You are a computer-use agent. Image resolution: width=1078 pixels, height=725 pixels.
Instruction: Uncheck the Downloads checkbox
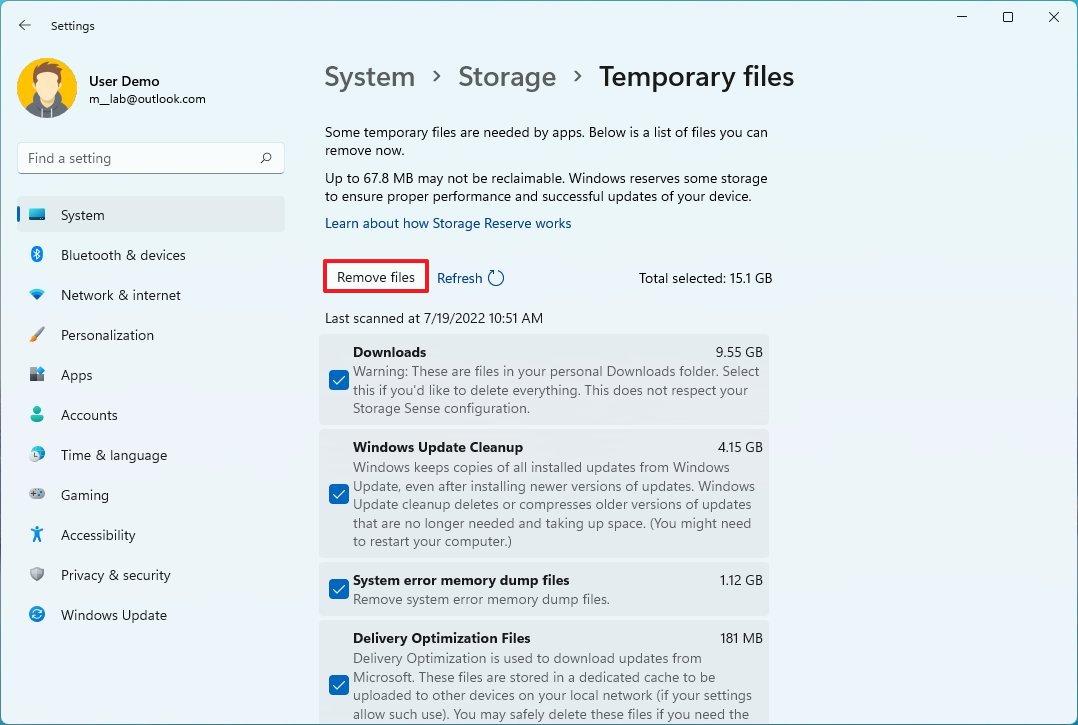(x=339, y=380)
